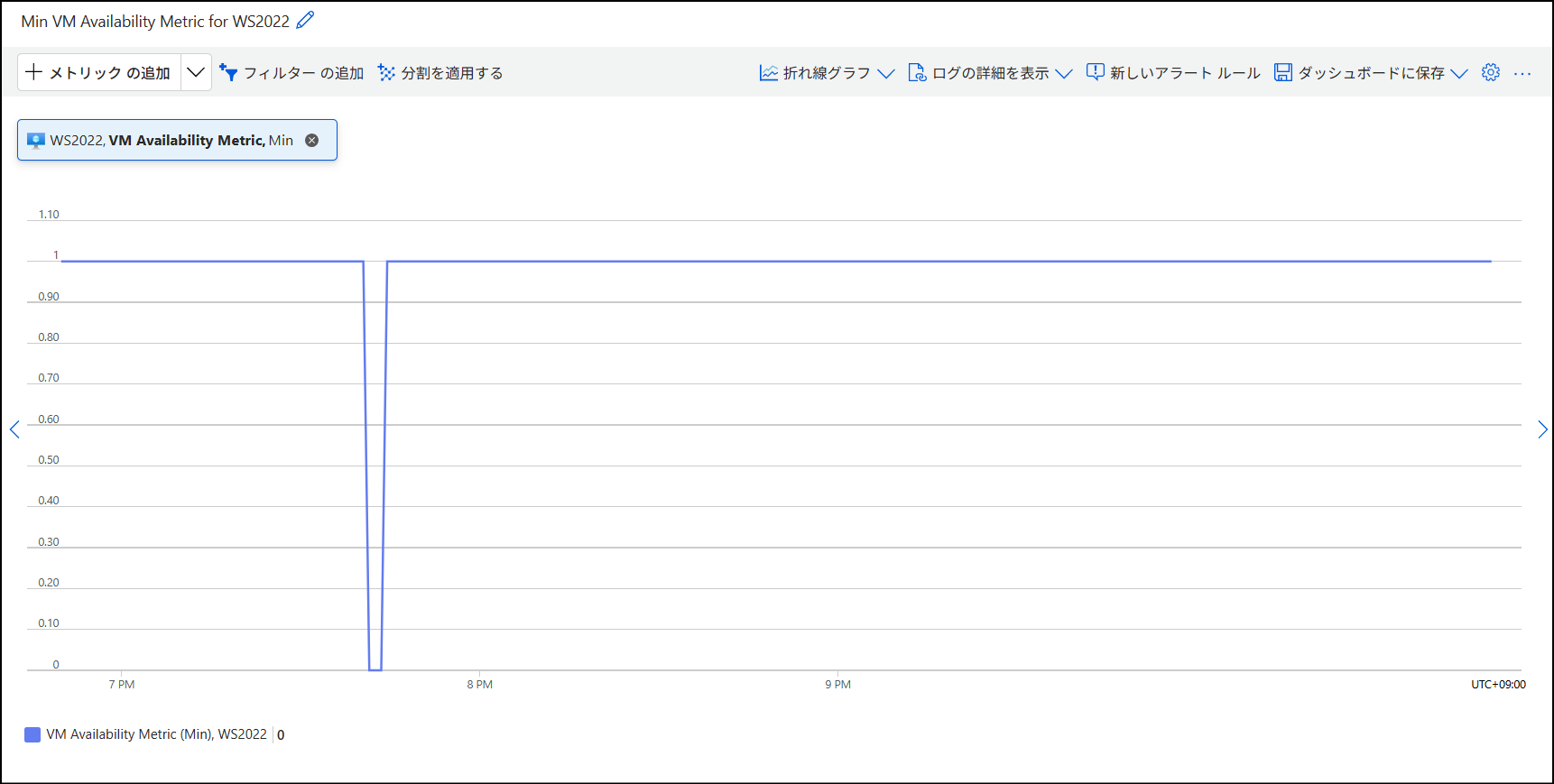Viewport: 1554px width, 784px height.
Task: Remove WS2022 VM Availability Metric chip
Action: (x=312, y=140)
